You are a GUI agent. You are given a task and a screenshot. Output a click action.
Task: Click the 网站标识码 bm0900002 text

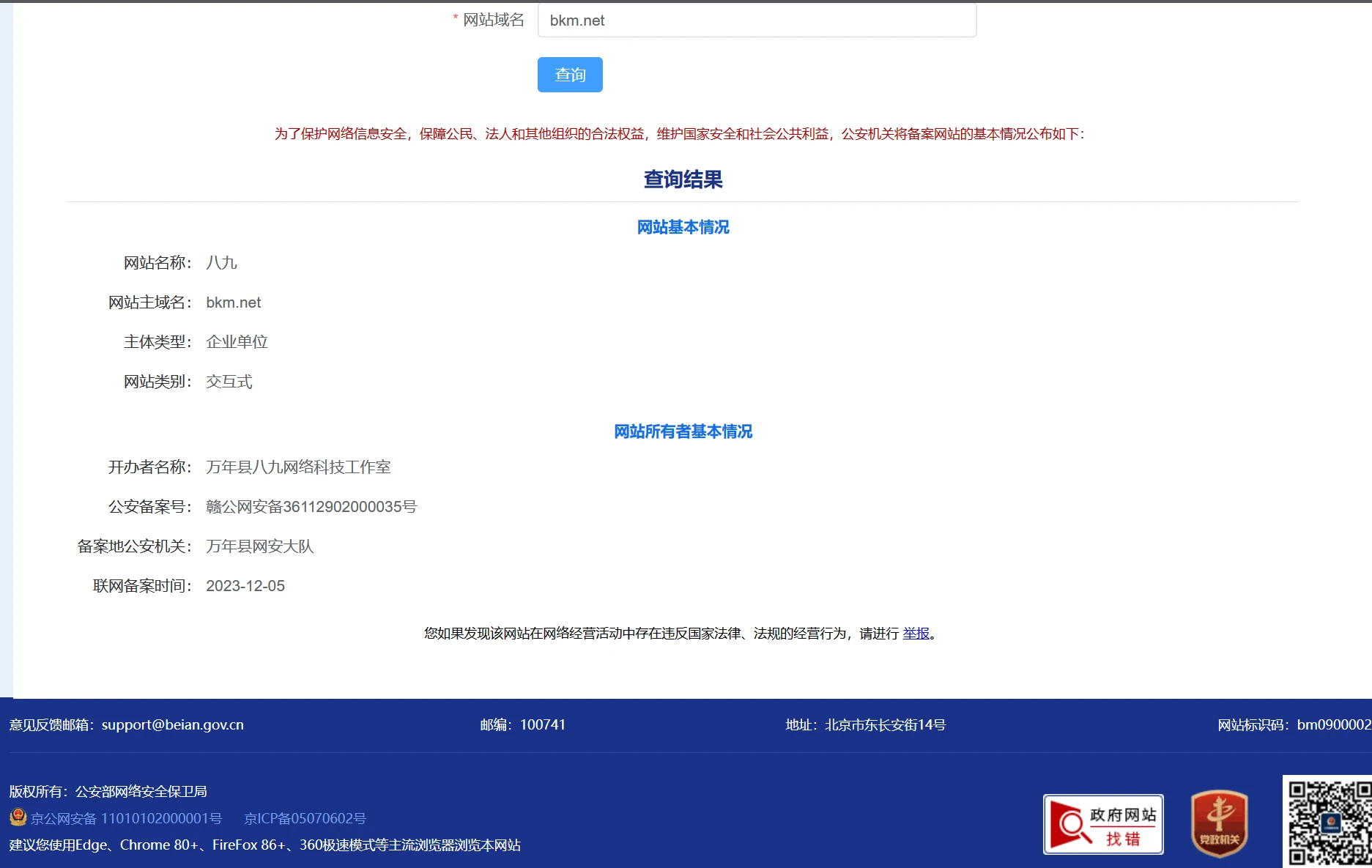pyautogui.click(x=1294, y=724)
